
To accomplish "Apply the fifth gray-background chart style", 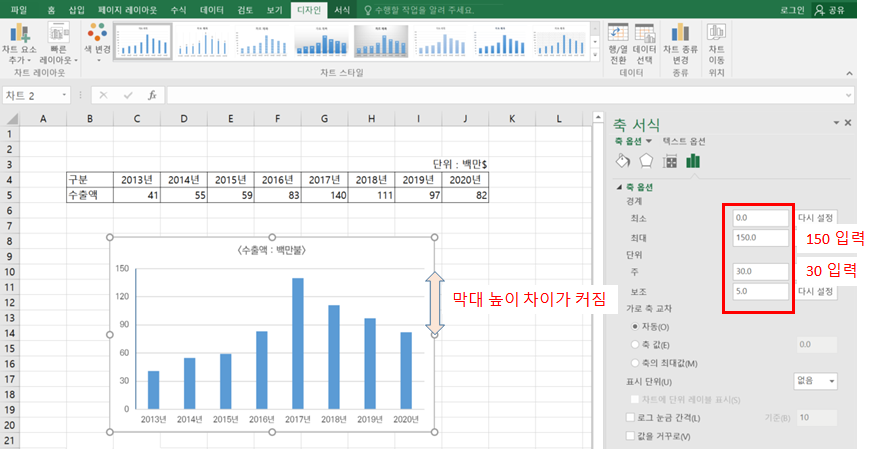I will 381,40.
